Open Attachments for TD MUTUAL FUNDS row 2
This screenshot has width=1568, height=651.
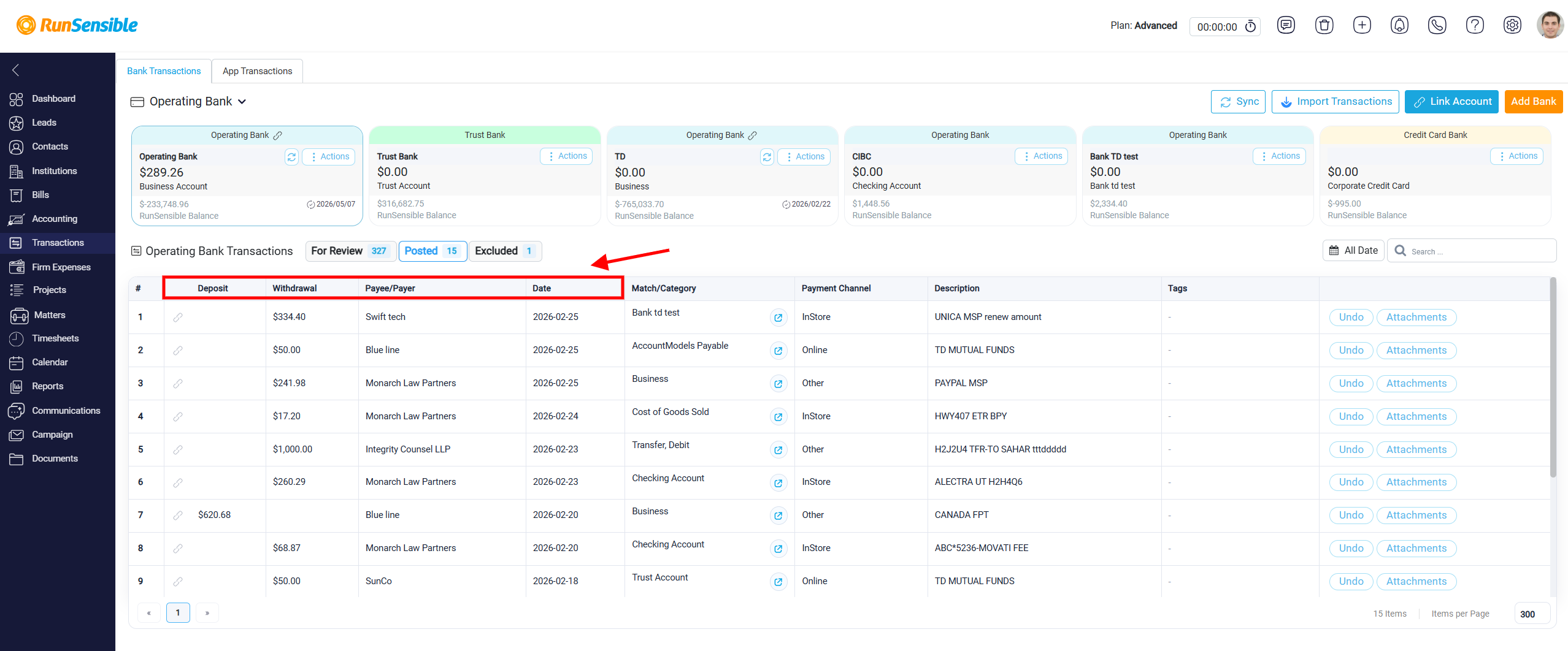point(1416,351)
